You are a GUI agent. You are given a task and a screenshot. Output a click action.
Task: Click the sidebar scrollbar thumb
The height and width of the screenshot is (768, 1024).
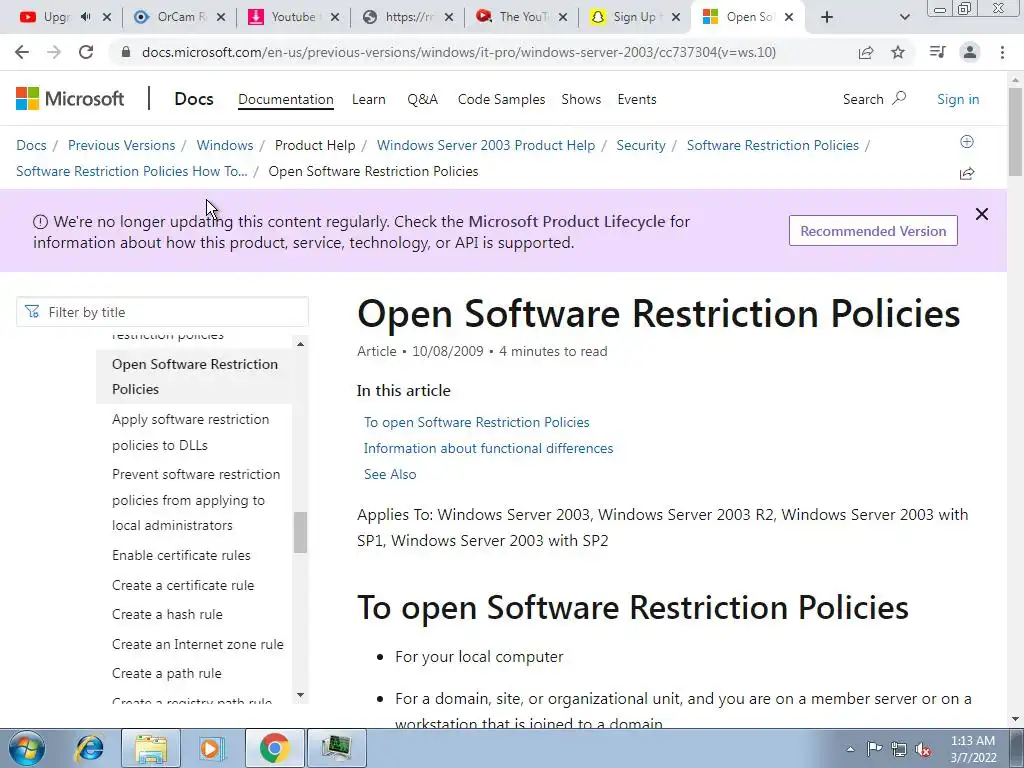(300, 532)
